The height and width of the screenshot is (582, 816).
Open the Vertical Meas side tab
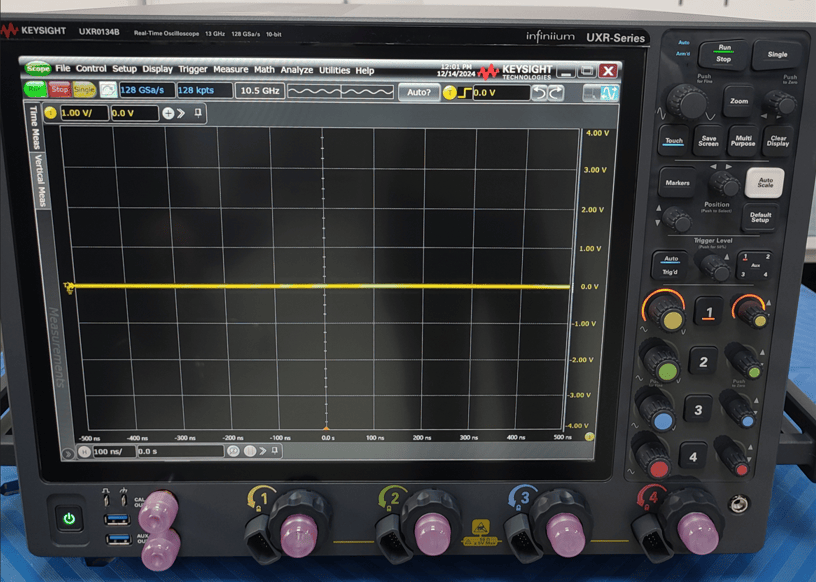pos(42,181)
